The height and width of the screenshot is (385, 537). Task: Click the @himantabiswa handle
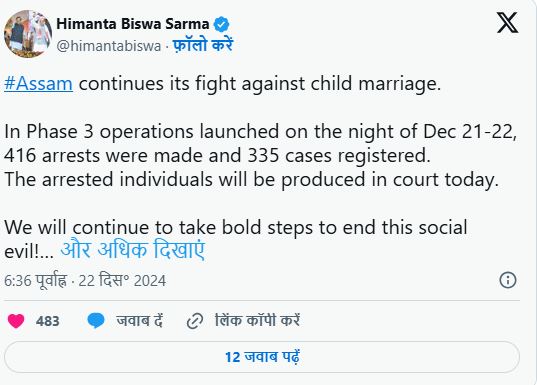pyautogui.click(x=109, y=46)
